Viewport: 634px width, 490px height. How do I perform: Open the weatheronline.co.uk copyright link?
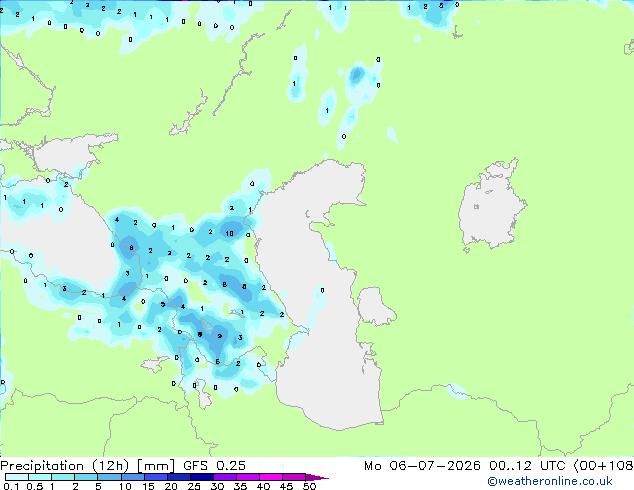pos(550,481)
